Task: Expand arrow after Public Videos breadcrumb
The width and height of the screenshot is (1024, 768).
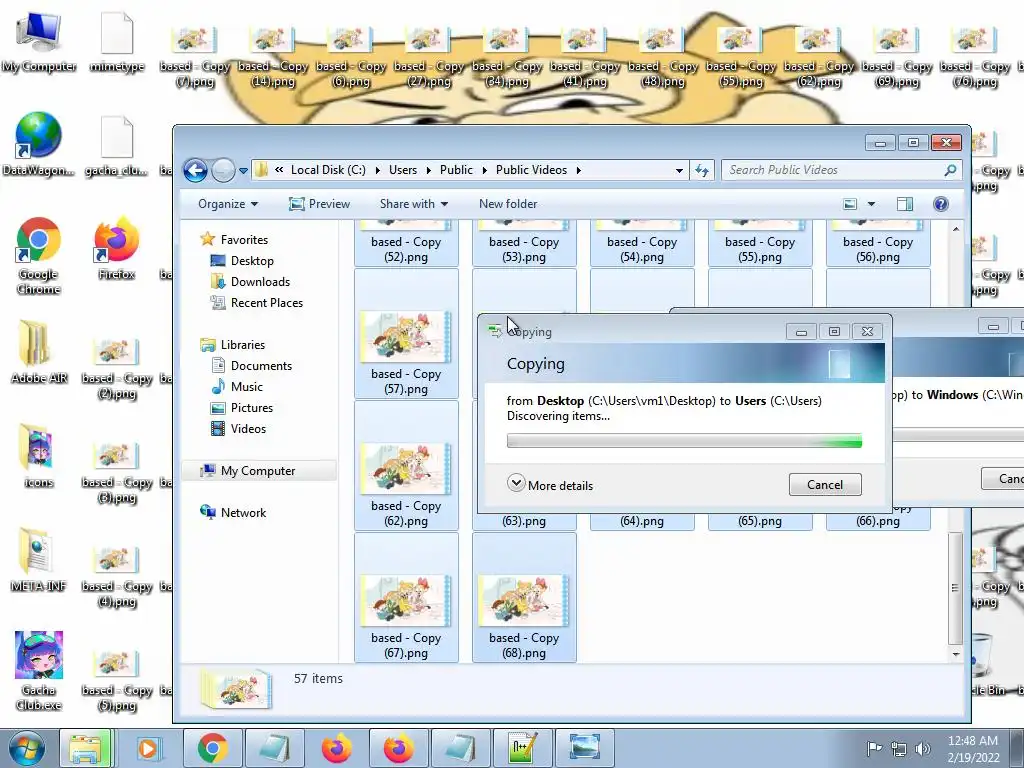Action: [578, 170]
